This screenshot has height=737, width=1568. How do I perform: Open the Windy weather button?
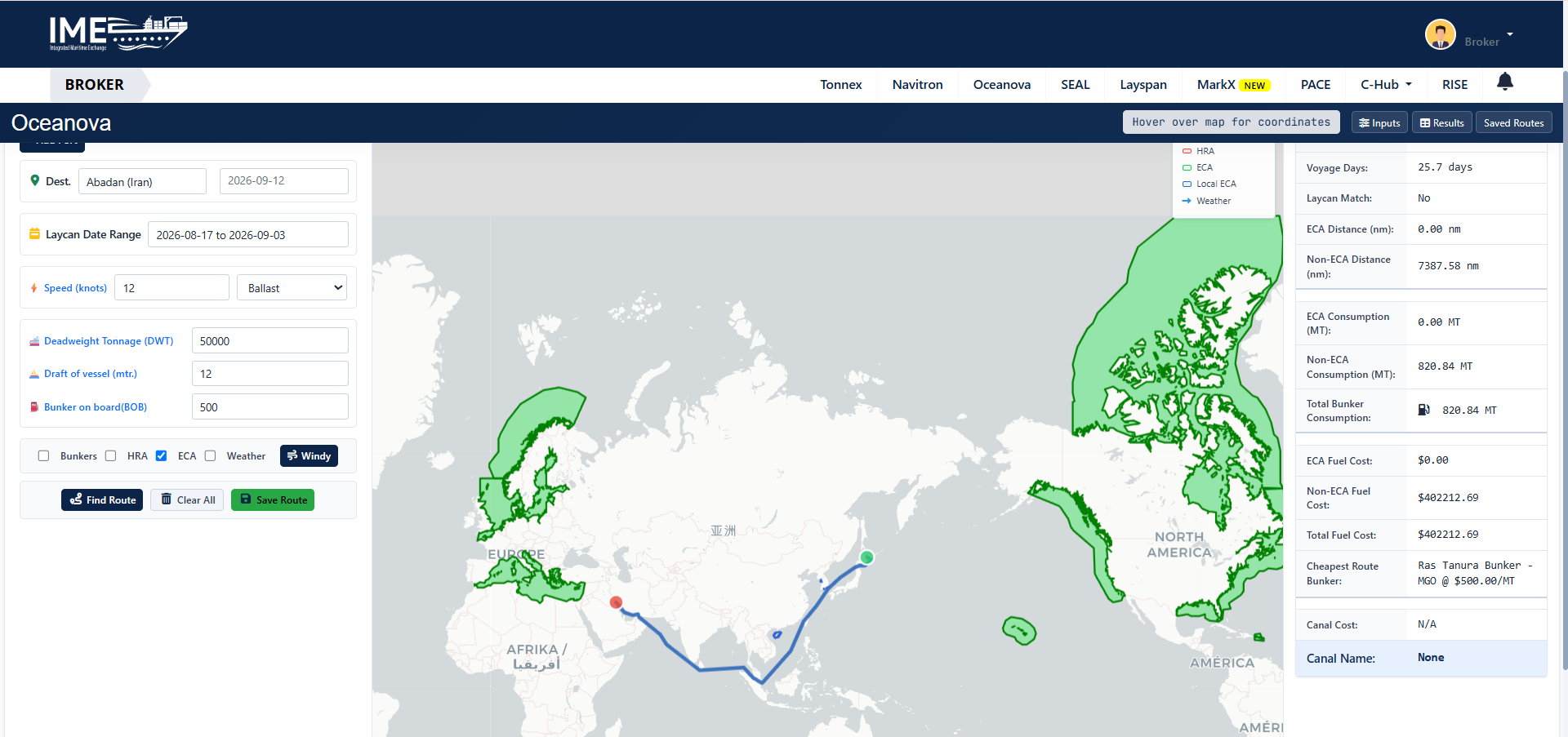click(309, 455)
